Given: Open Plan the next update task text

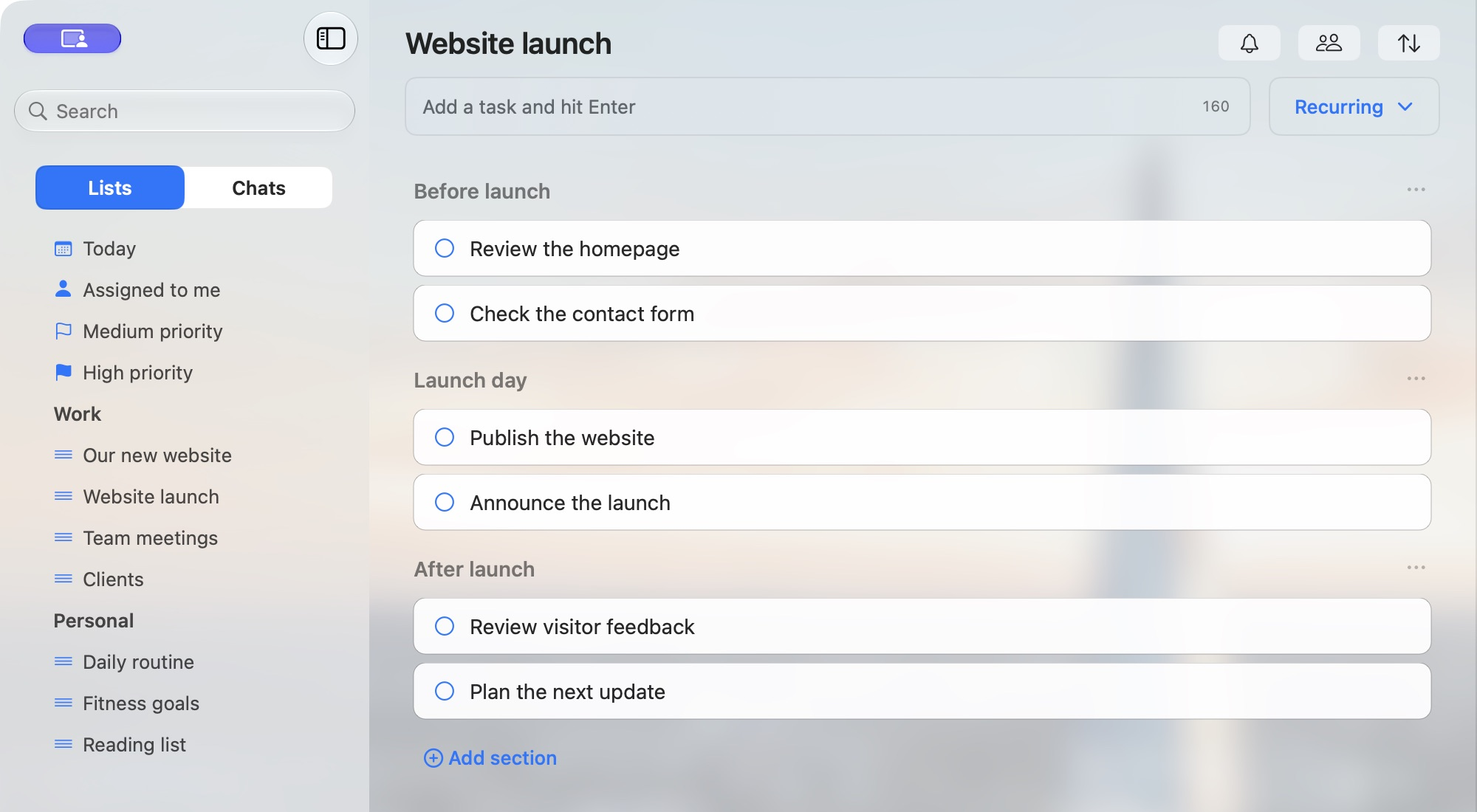Looking at the screenshot, I should pos(568,692).
